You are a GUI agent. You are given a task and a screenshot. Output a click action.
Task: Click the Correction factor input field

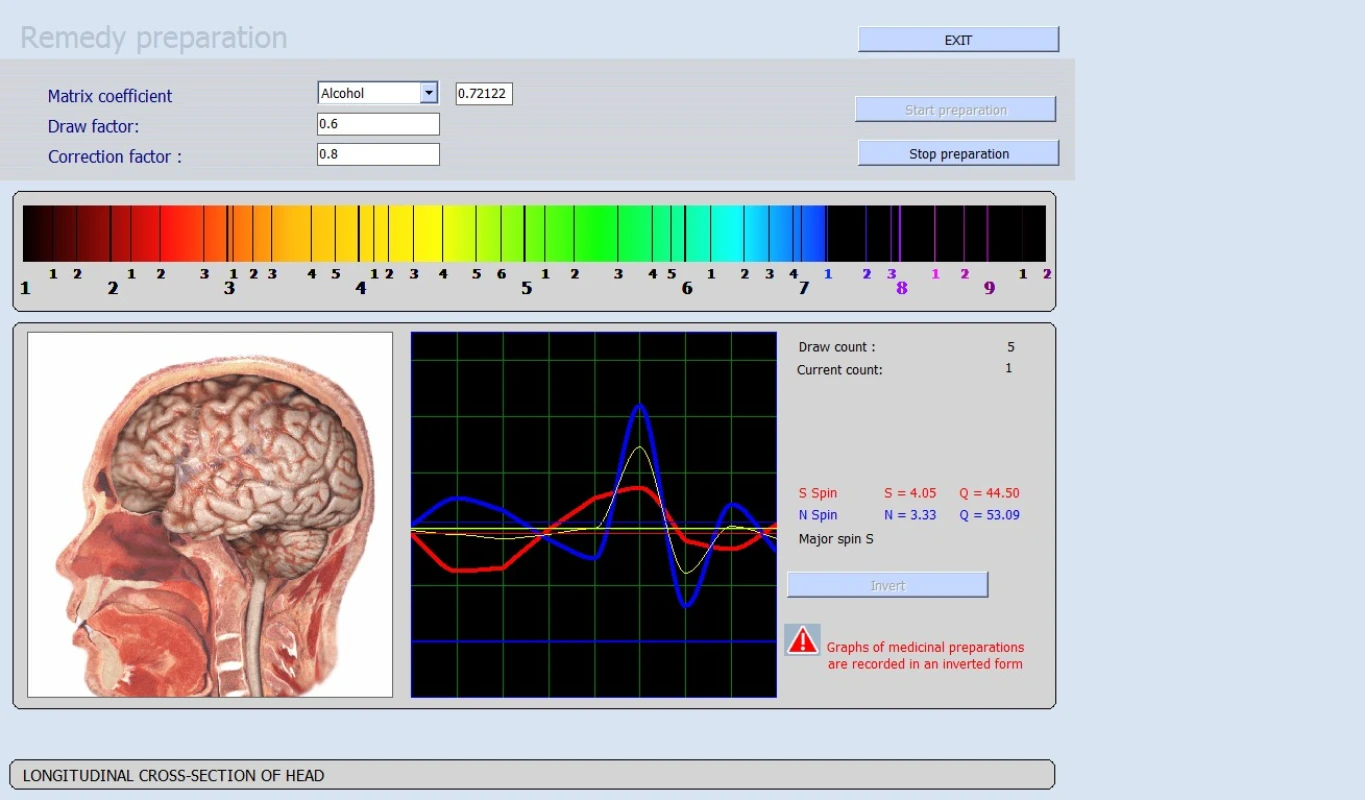378,154
